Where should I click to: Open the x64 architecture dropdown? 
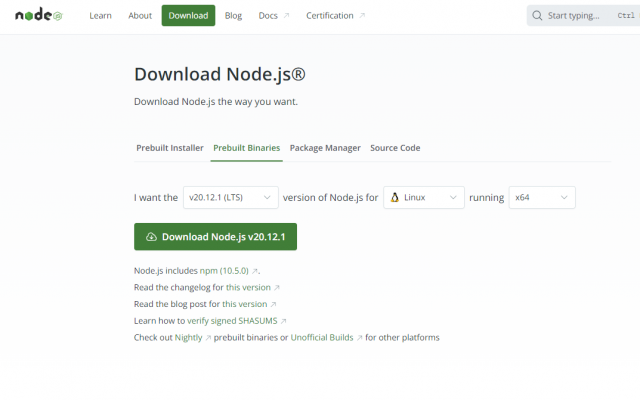coord(542,198)
